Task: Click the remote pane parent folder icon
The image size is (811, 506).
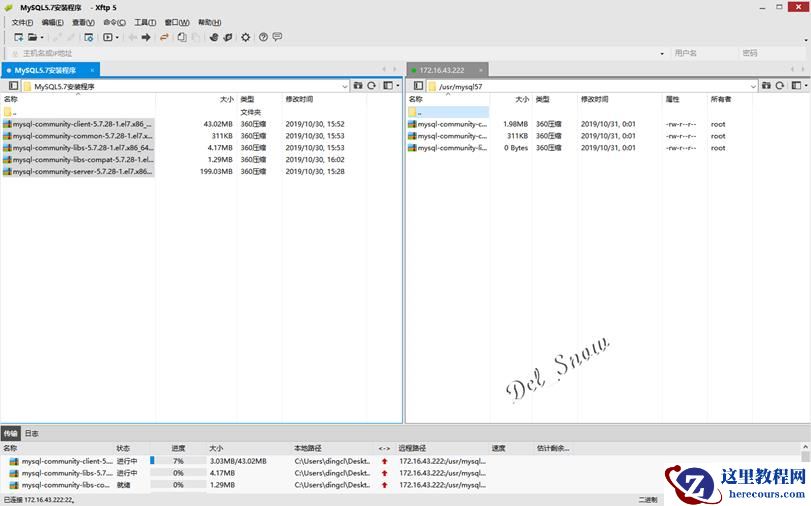Action: [x=766, y=85]
